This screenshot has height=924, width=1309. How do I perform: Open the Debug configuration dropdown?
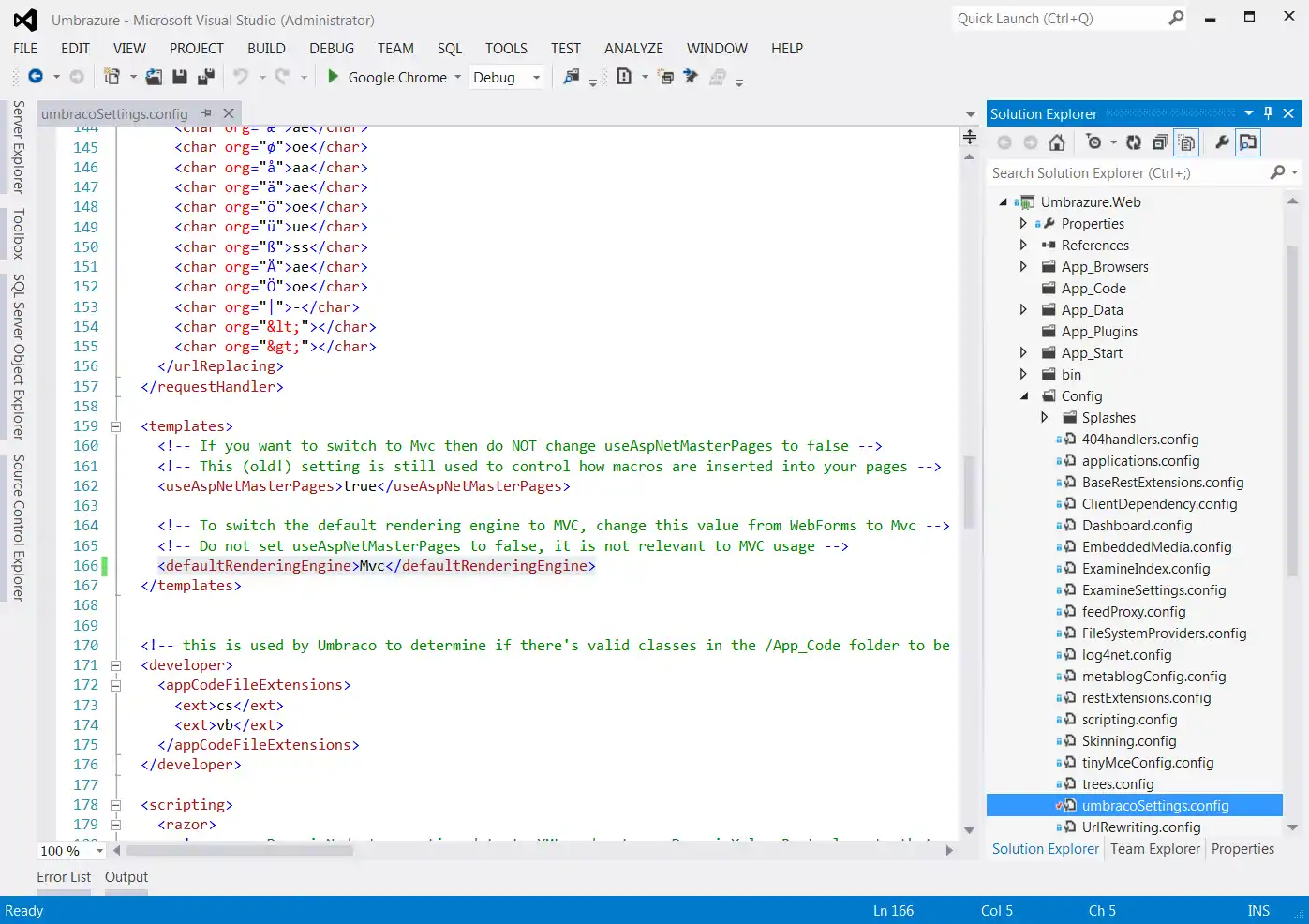click(x=536, y=78)
